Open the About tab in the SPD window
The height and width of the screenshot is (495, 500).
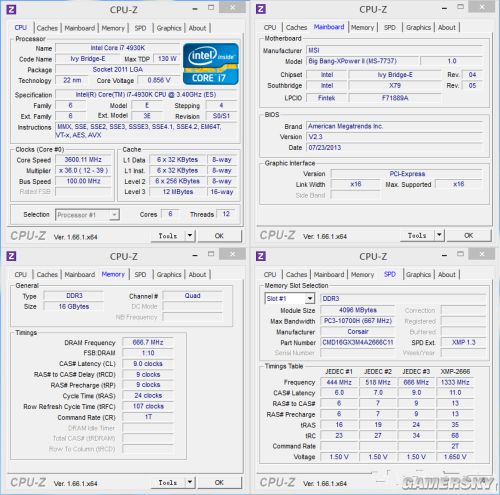click(x=447, y=275)
